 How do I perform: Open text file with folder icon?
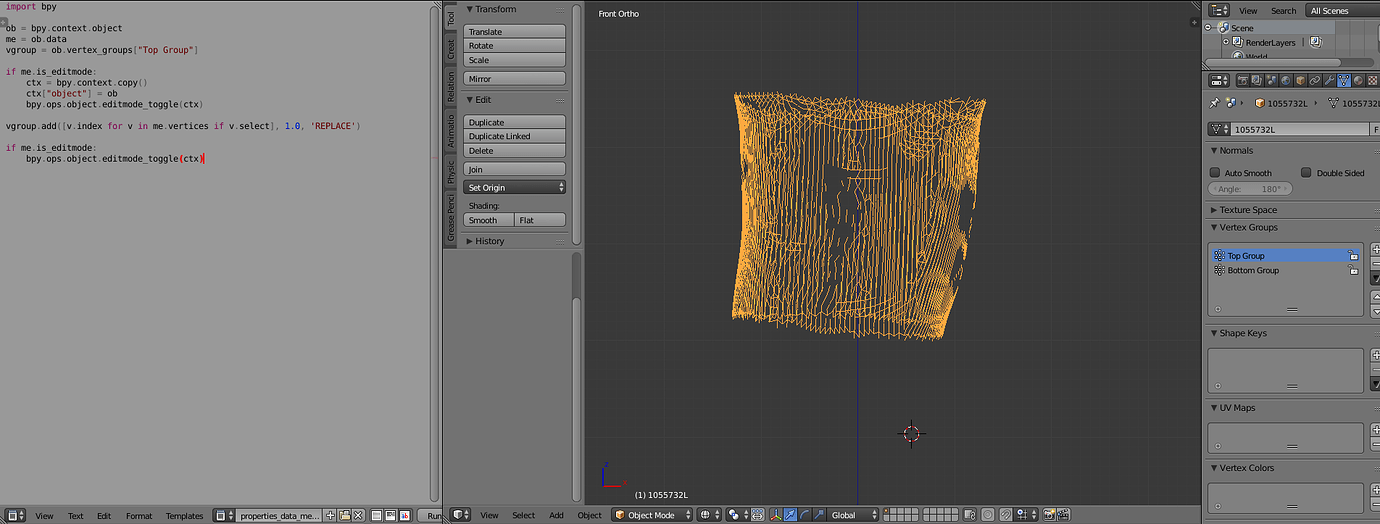pyautogui.click(x=344, y=516)
